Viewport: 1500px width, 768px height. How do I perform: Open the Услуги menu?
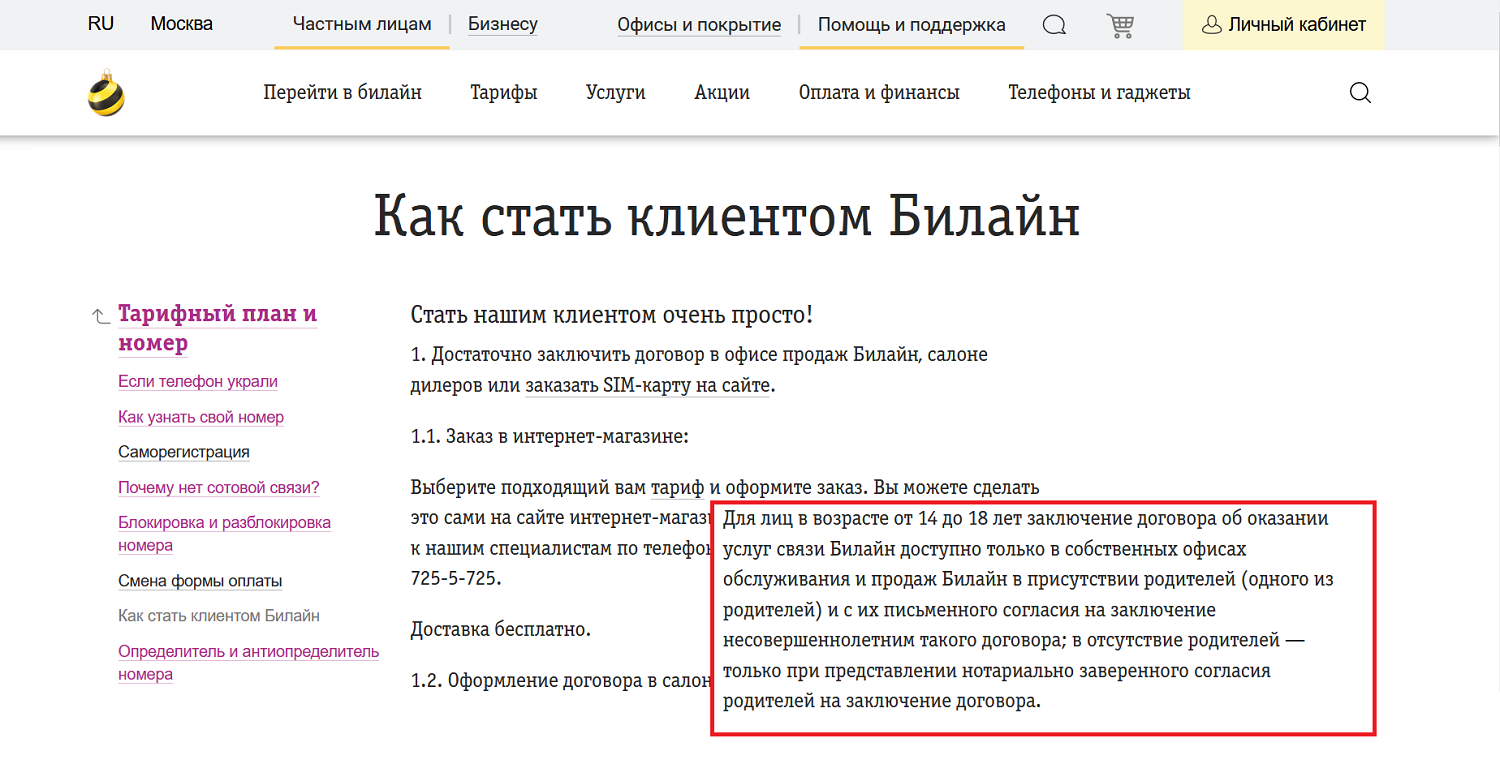[616, 93]
